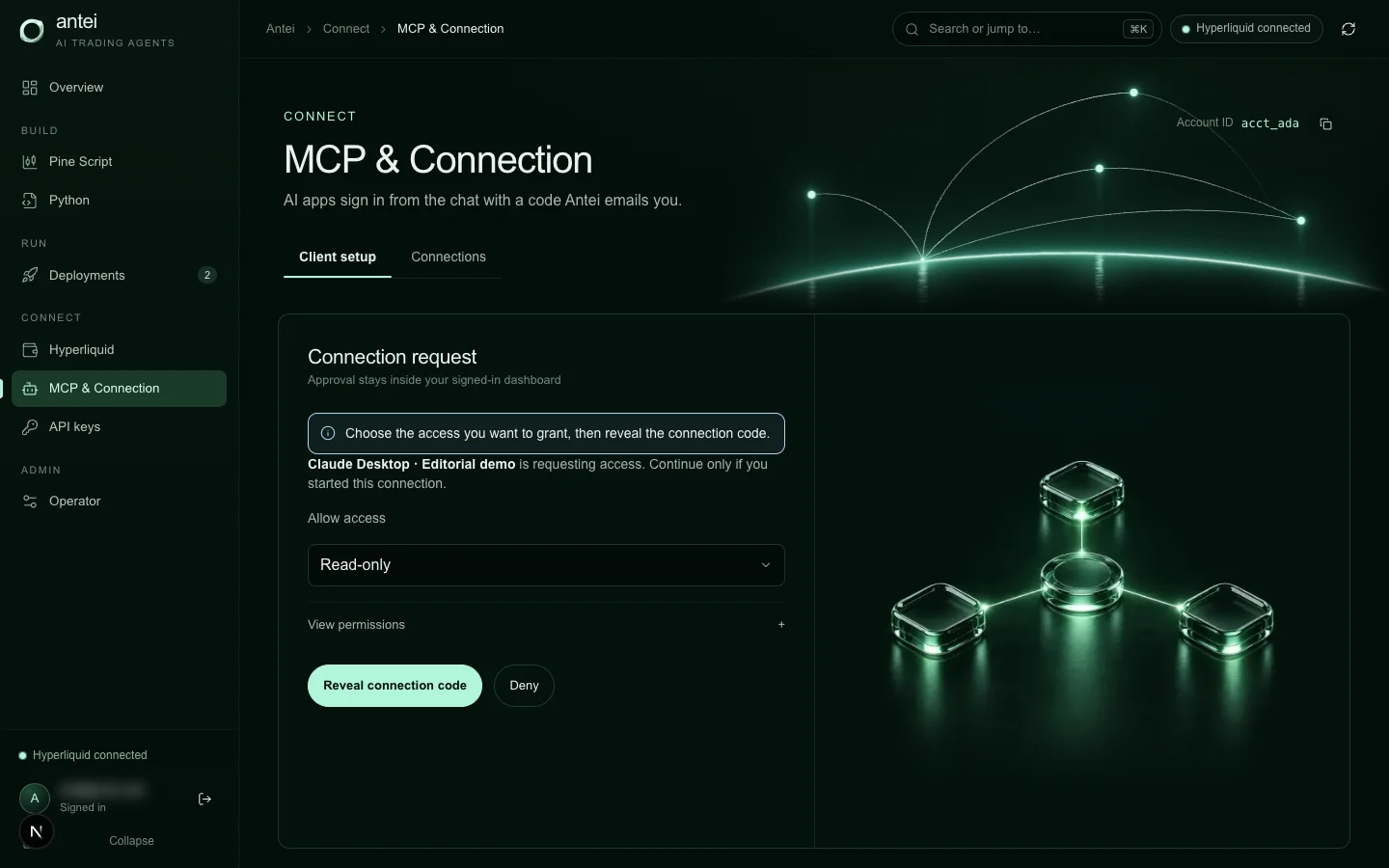Click the Pine Script chart icon
The height and width of the screenshot is (868, 1389).
30,162
